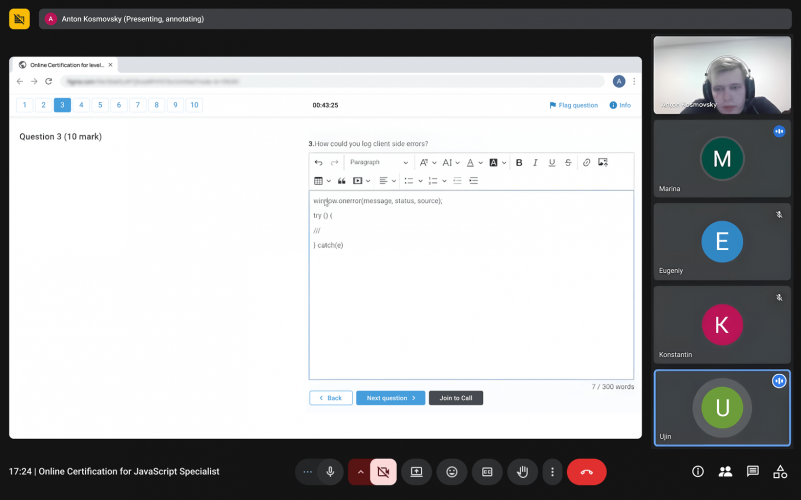Screen dimensions: 801x500
Task: Toggle closed captions in the meeting
Action: (x=487, y=472)
